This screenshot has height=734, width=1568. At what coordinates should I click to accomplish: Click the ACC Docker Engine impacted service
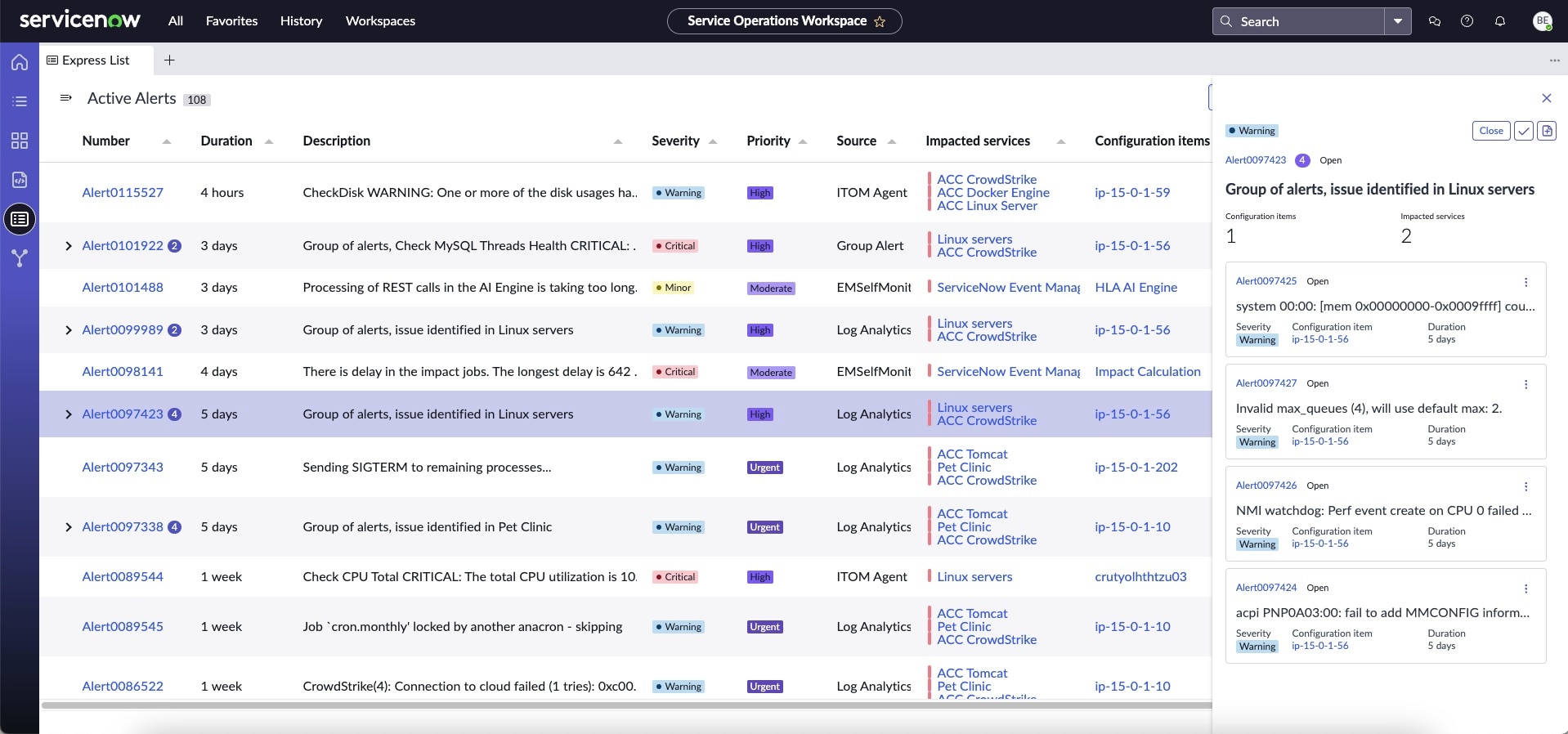993,193
